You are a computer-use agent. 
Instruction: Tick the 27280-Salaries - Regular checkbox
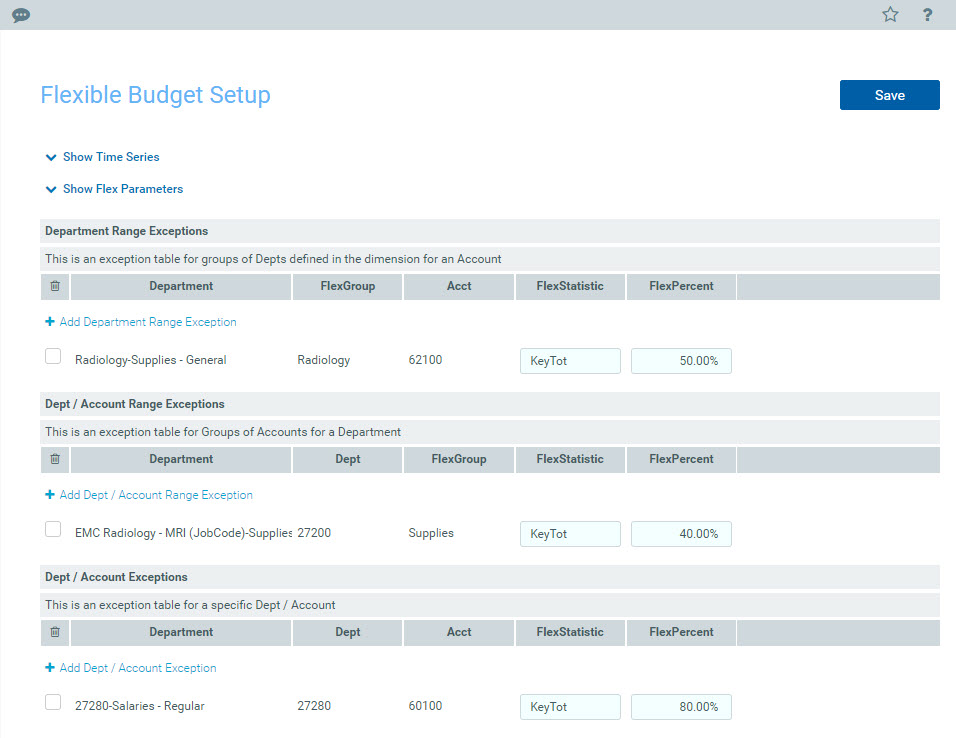[53, 703]
